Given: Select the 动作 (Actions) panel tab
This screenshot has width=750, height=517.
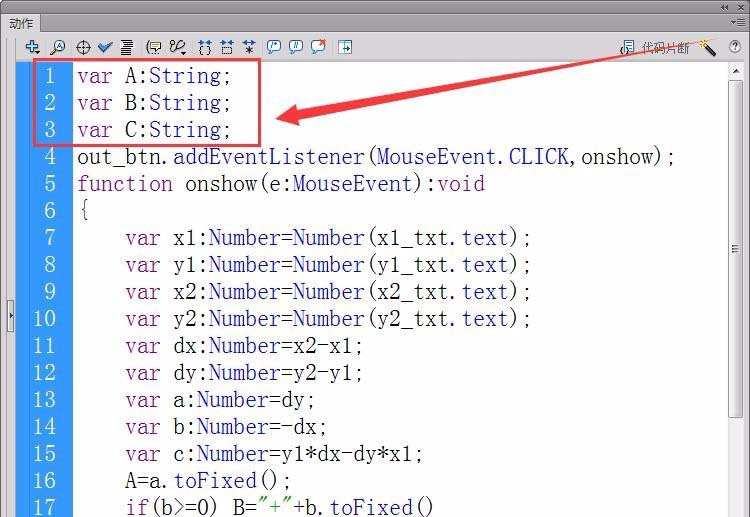Looking at the screenshot, I should point(21,23).
